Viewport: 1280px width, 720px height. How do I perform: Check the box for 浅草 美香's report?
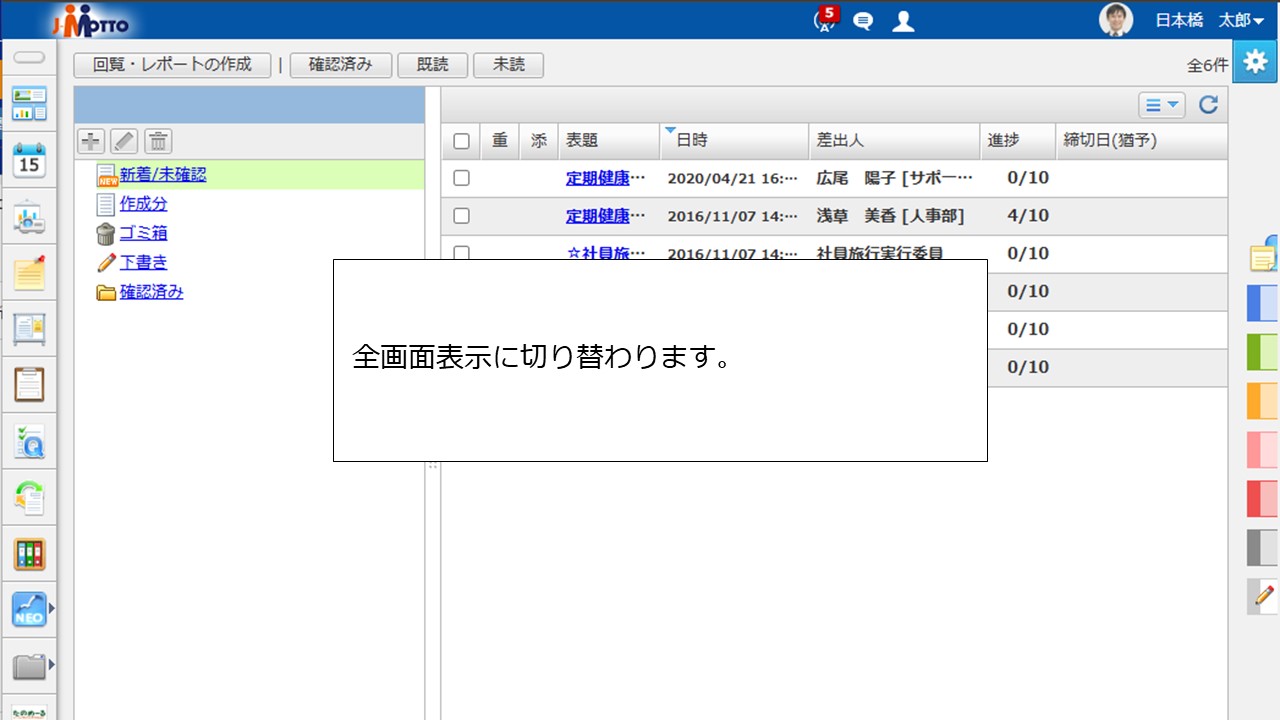pyautogui.click(x=461, y=216)
